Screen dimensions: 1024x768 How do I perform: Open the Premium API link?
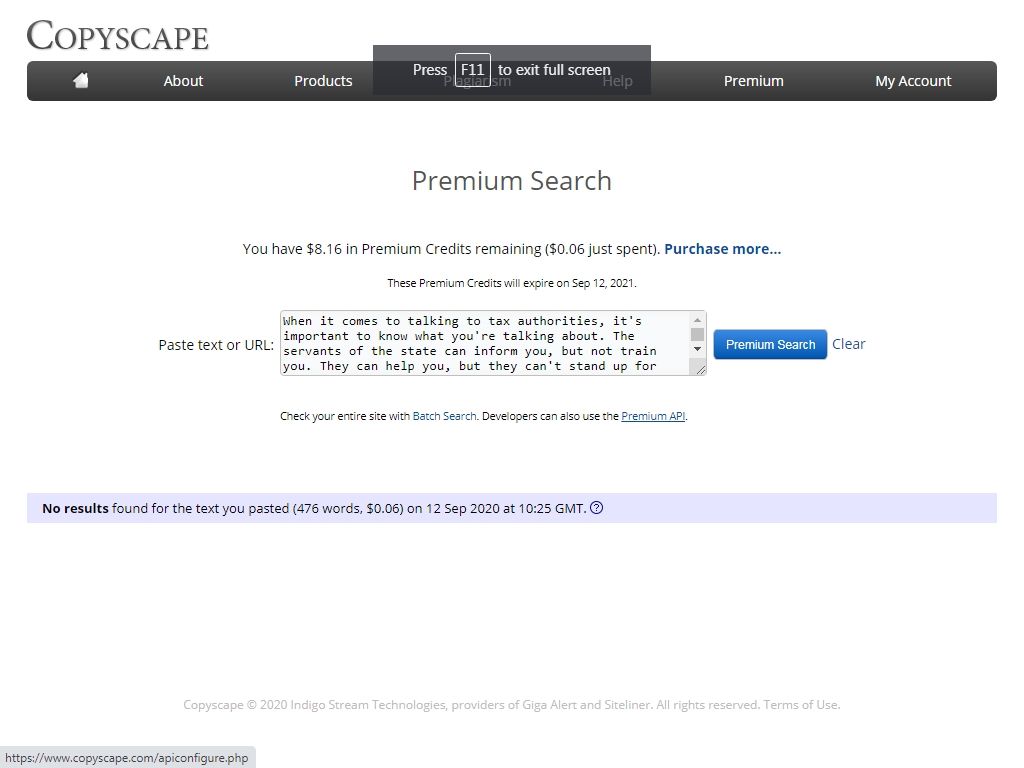(653, 416)
